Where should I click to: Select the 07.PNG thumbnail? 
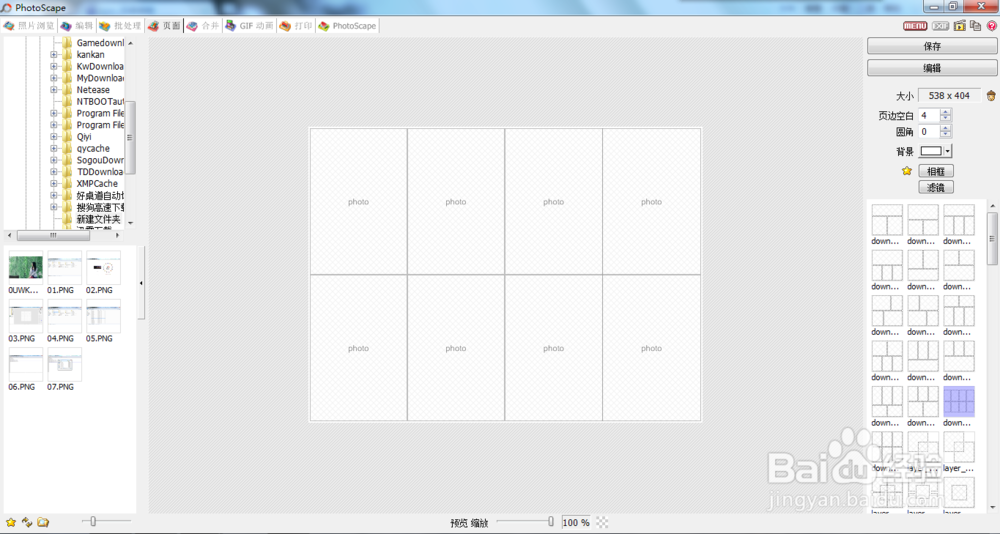tap(64, 365)
